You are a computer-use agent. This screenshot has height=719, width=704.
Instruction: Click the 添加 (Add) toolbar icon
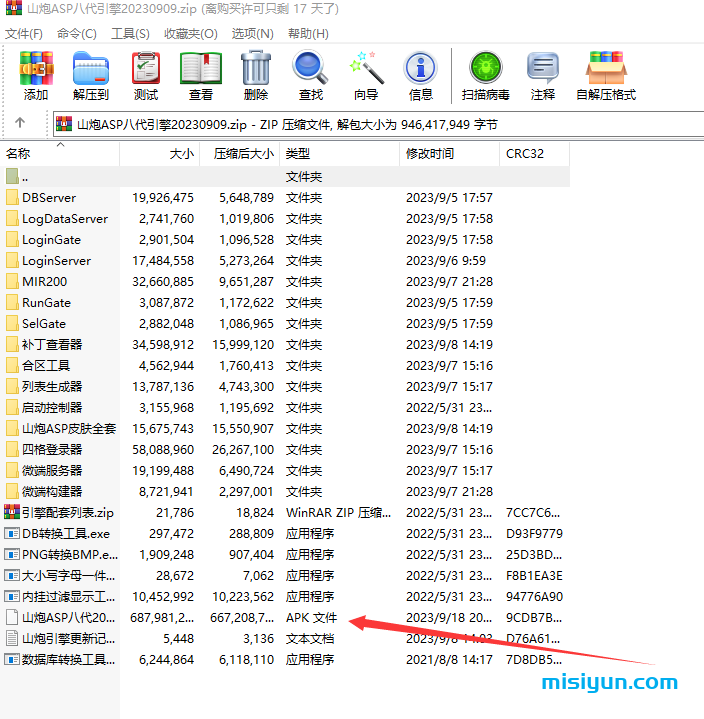tap(36, 68)
